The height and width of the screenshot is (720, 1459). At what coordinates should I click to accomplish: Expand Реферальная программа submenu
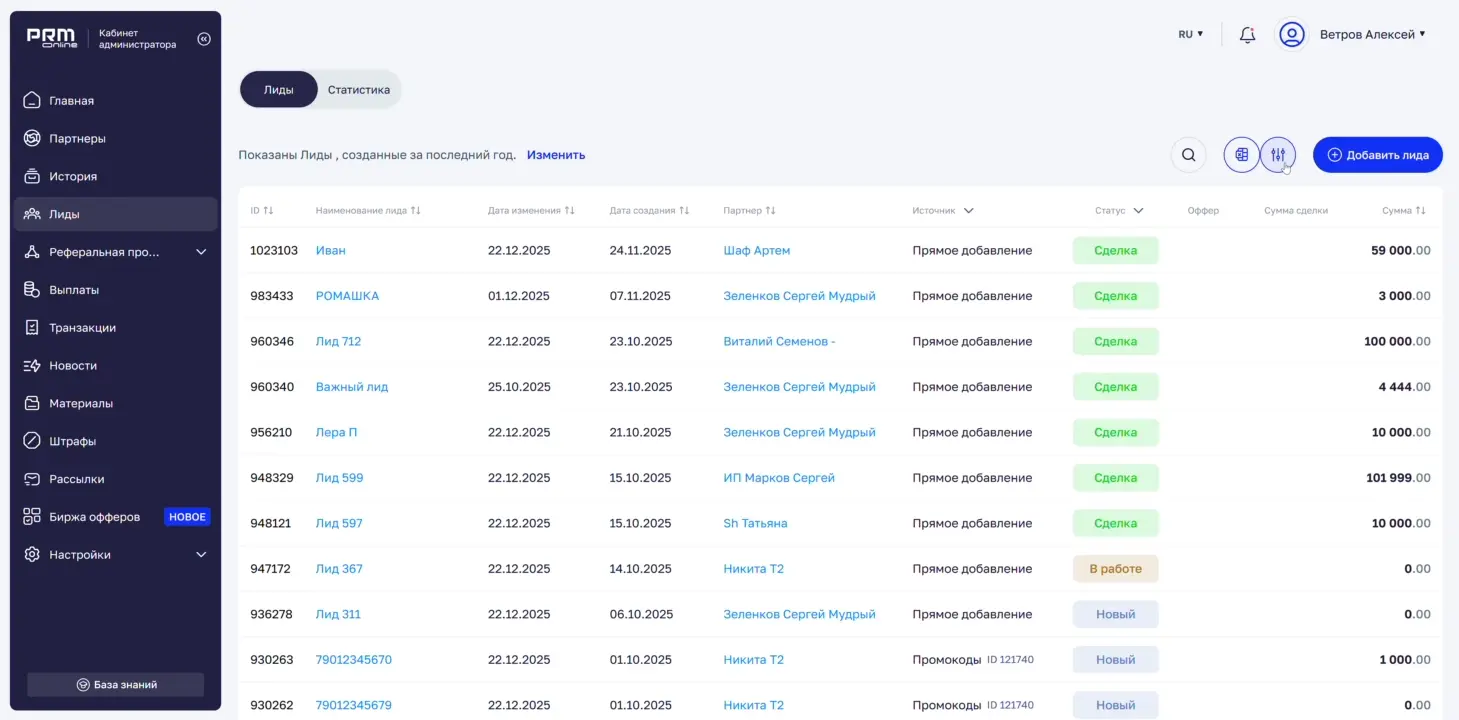(x=200, y=252)
